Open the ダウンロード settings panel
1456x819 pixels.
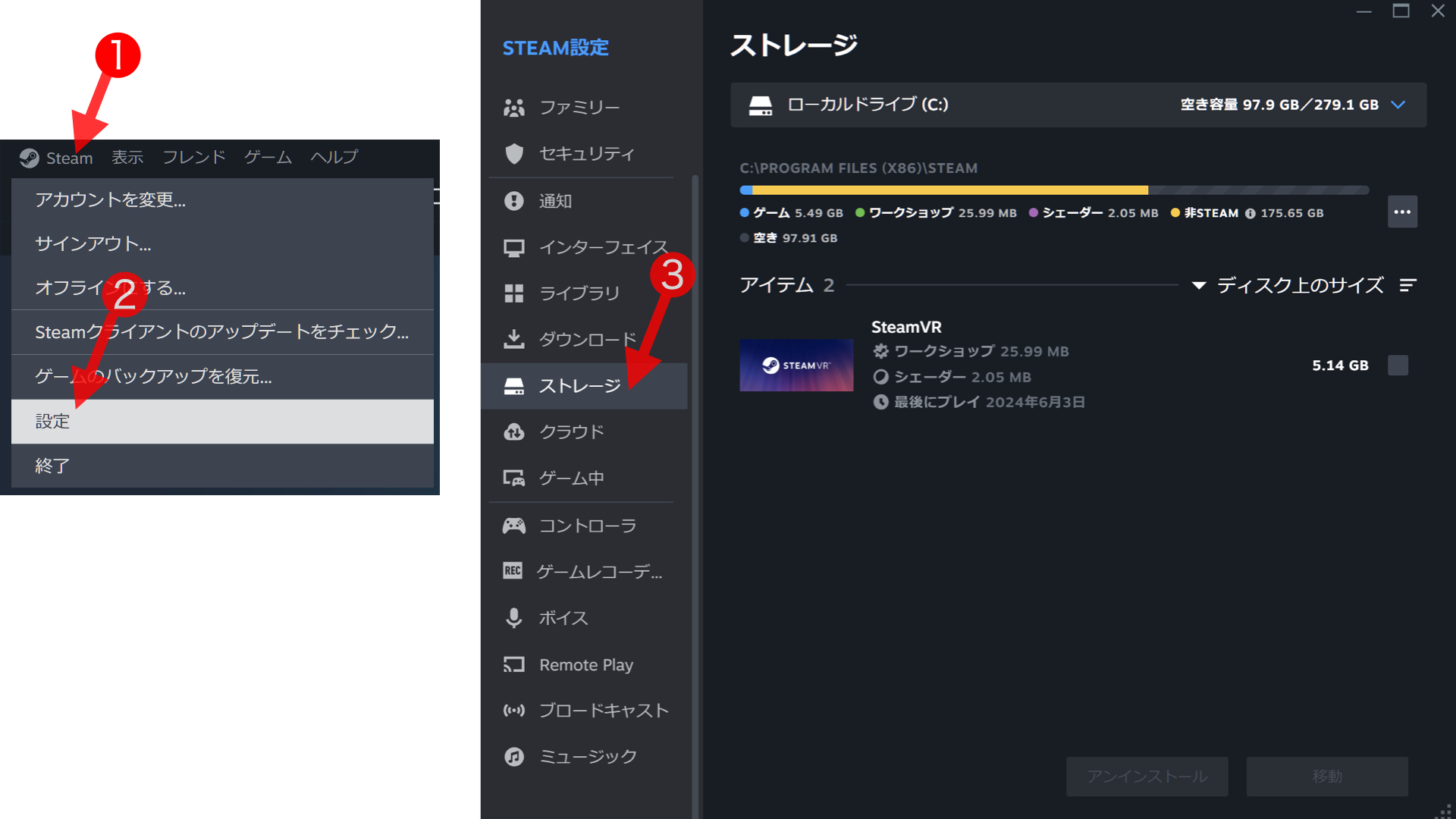tap(588, 339)
